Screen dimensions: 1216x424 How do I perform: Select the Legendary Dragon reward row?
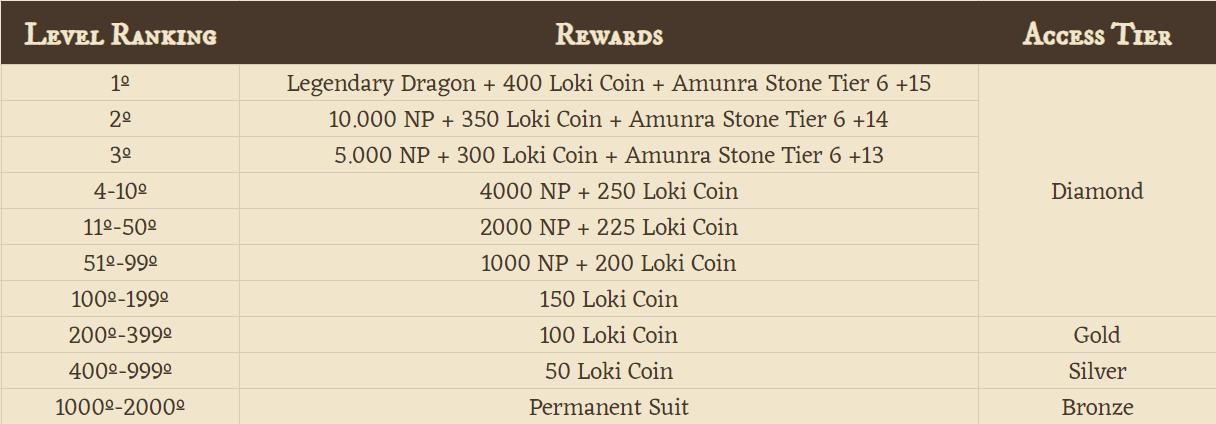pos(609,83)
